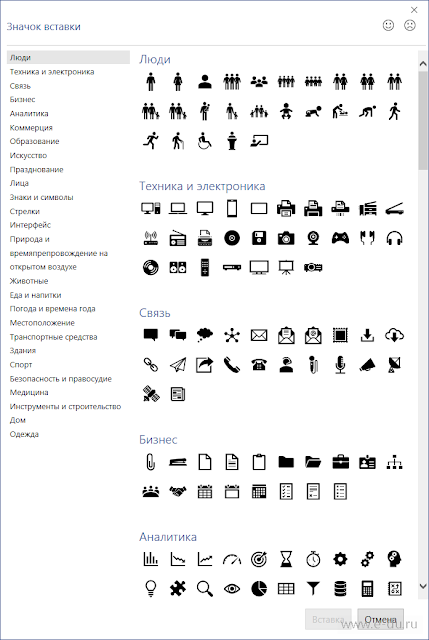The height and width of the screenshot is (640, 429).
Task: Select the calculator icon
Action: pyautogui.click(x=367, y=589)
